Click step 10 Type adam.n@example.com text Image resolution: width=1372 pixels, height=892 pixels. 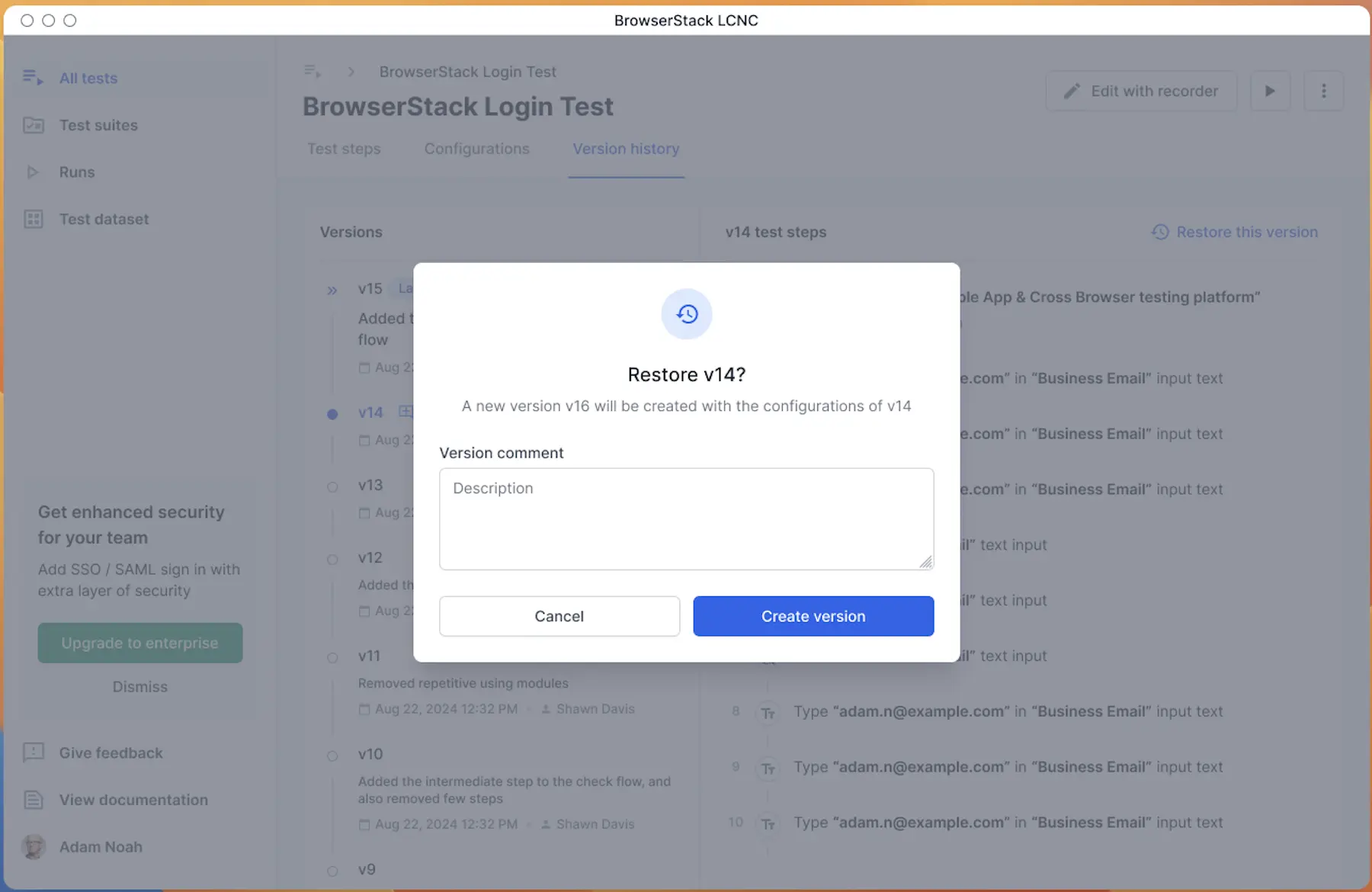pyautogui.click(x=1008, y=823)
